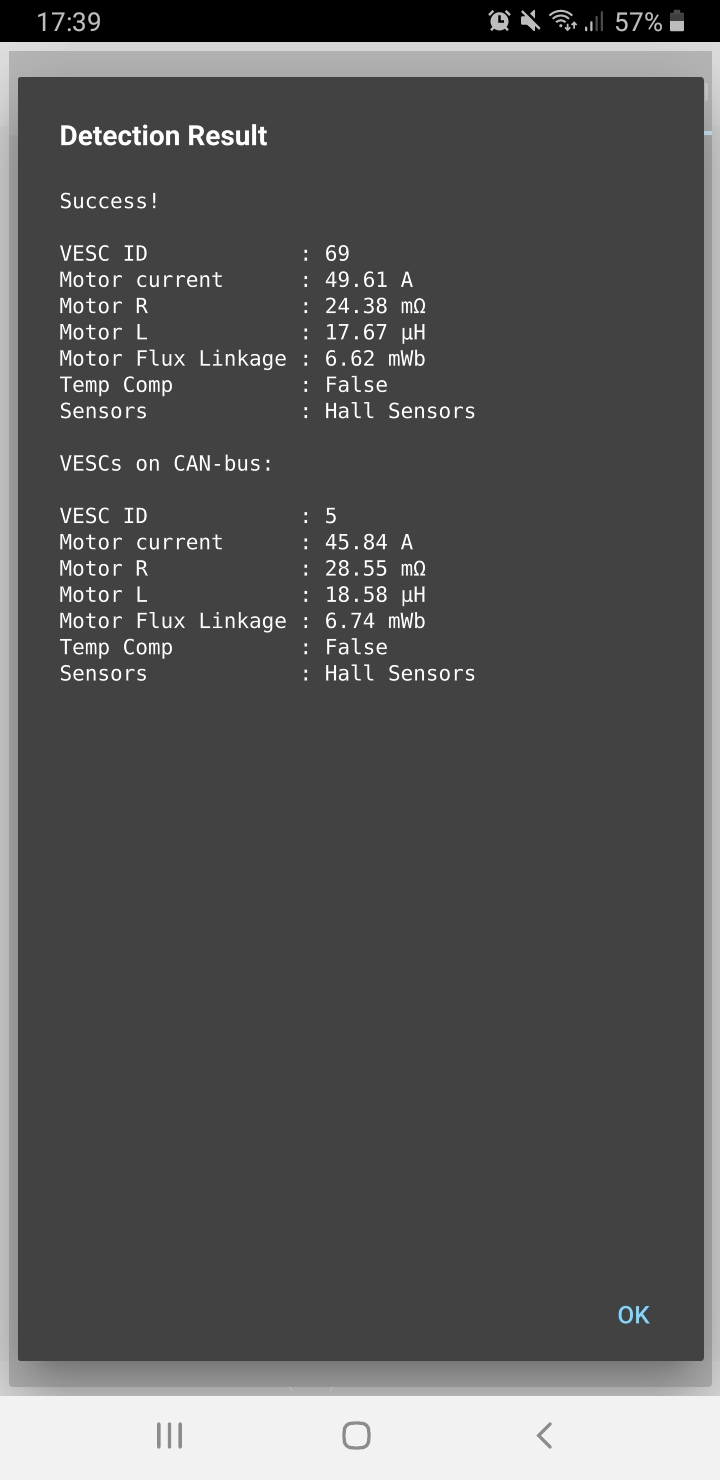Tap Motor Flux Linkage 6.74 mWb line
The height and width of the screenshot is (1480, 720).
pos(242,621)
